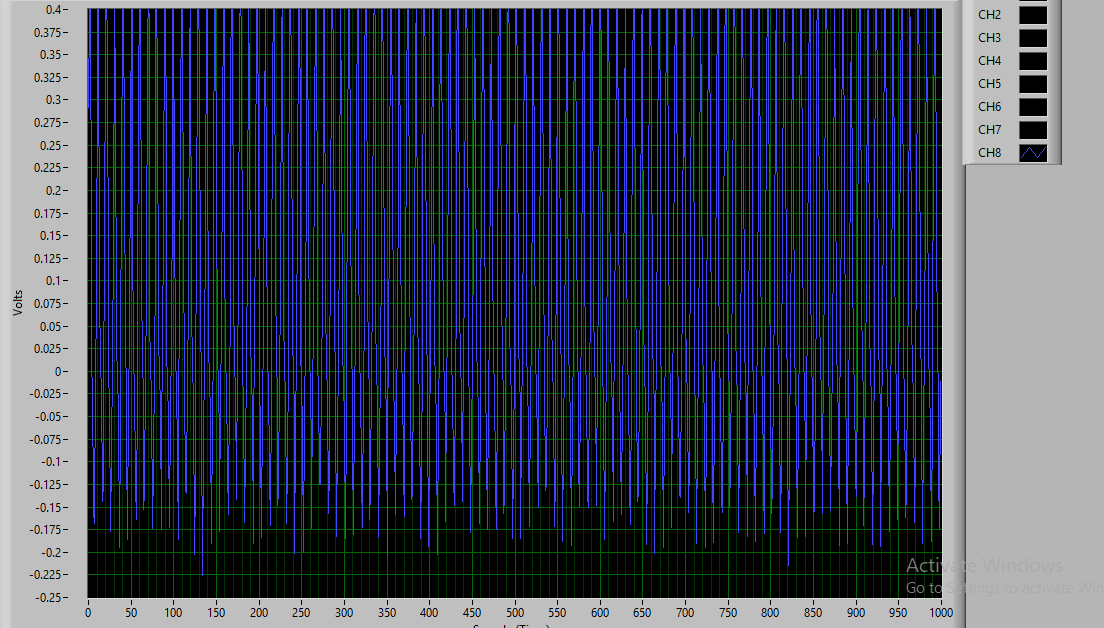Select the CH7 legend label

(989, 130)
